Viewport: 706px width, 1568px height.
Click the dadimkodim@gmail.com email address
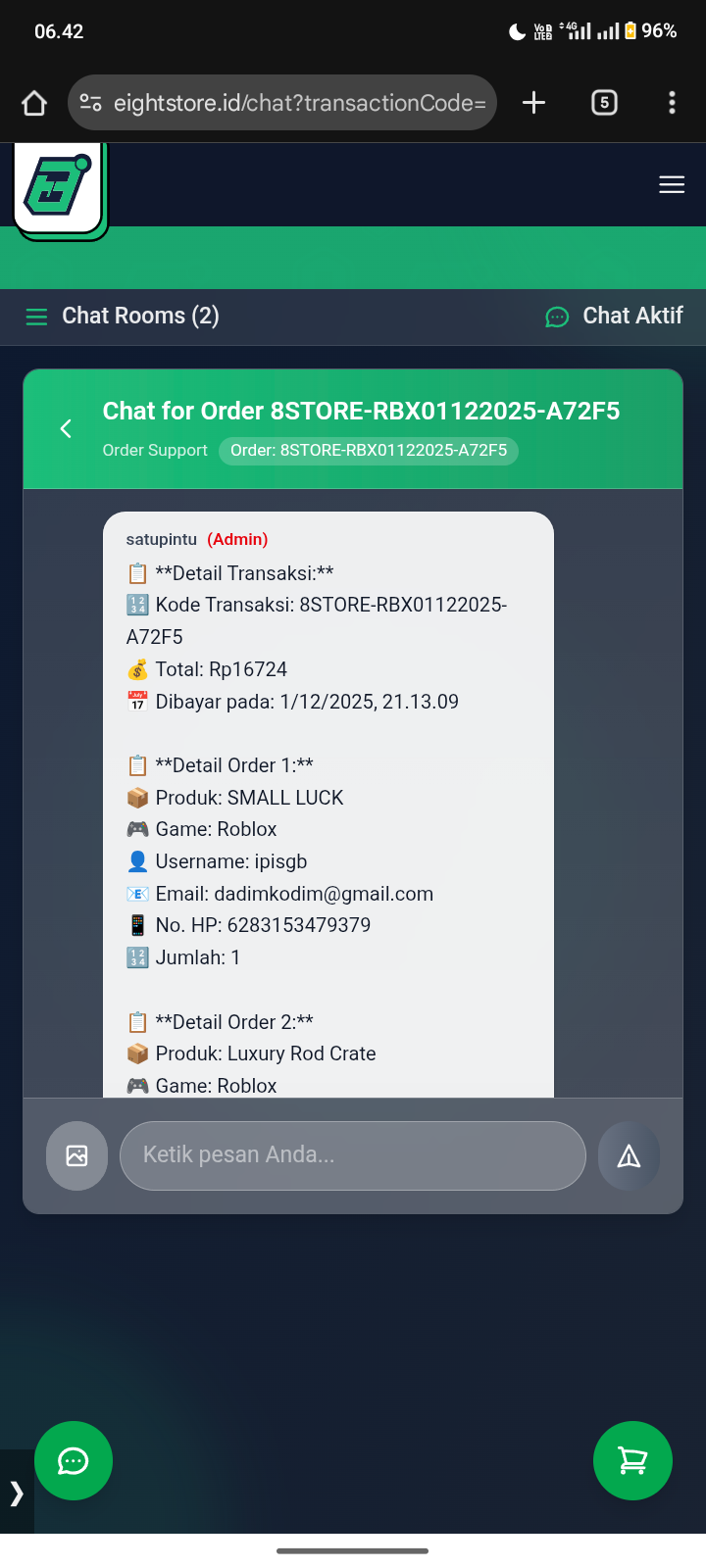pyautogui.click(x=324, y=894)
